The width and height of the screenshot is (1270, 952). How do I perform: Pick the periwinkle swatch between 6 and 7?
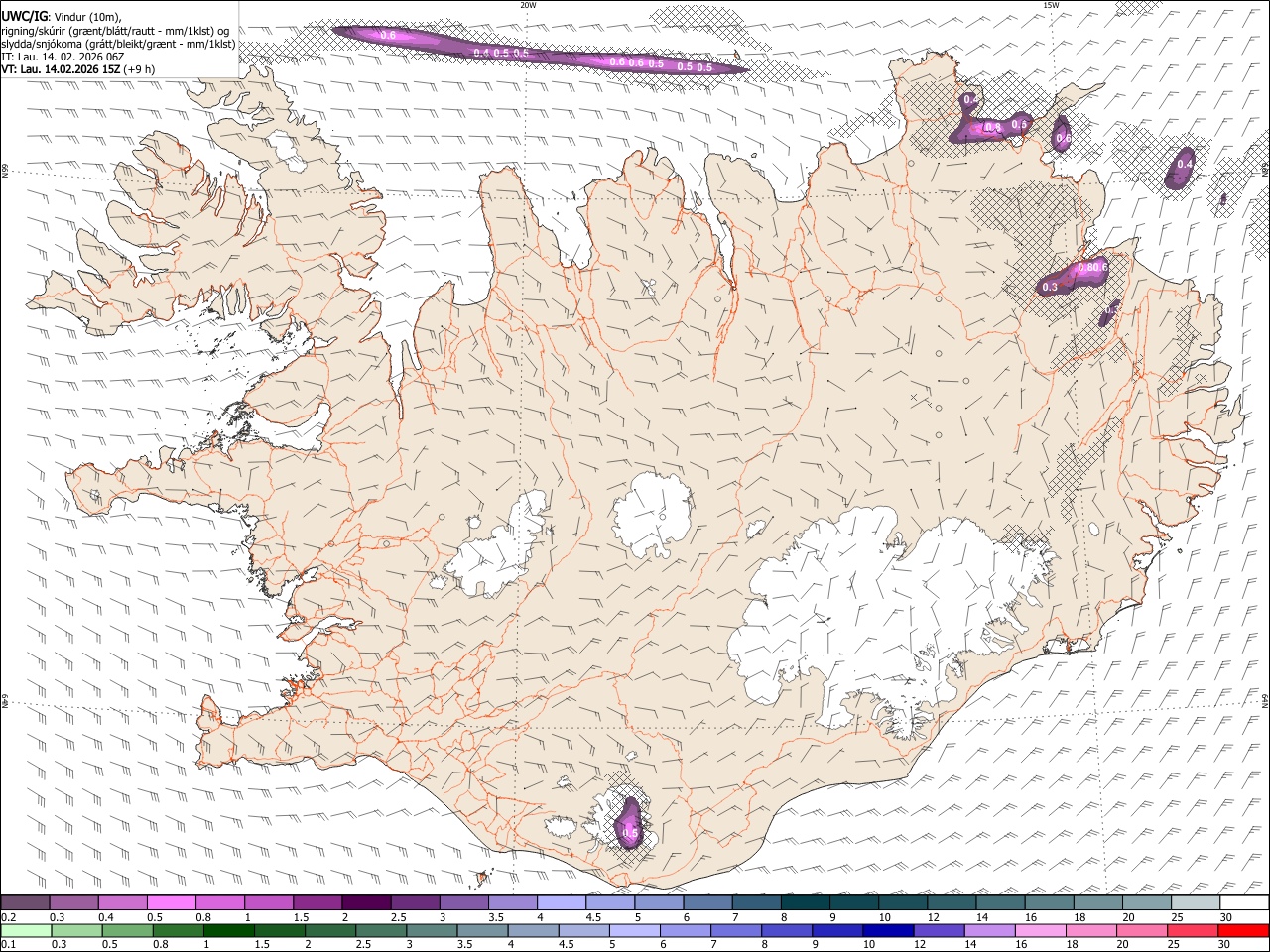(685, 930)
